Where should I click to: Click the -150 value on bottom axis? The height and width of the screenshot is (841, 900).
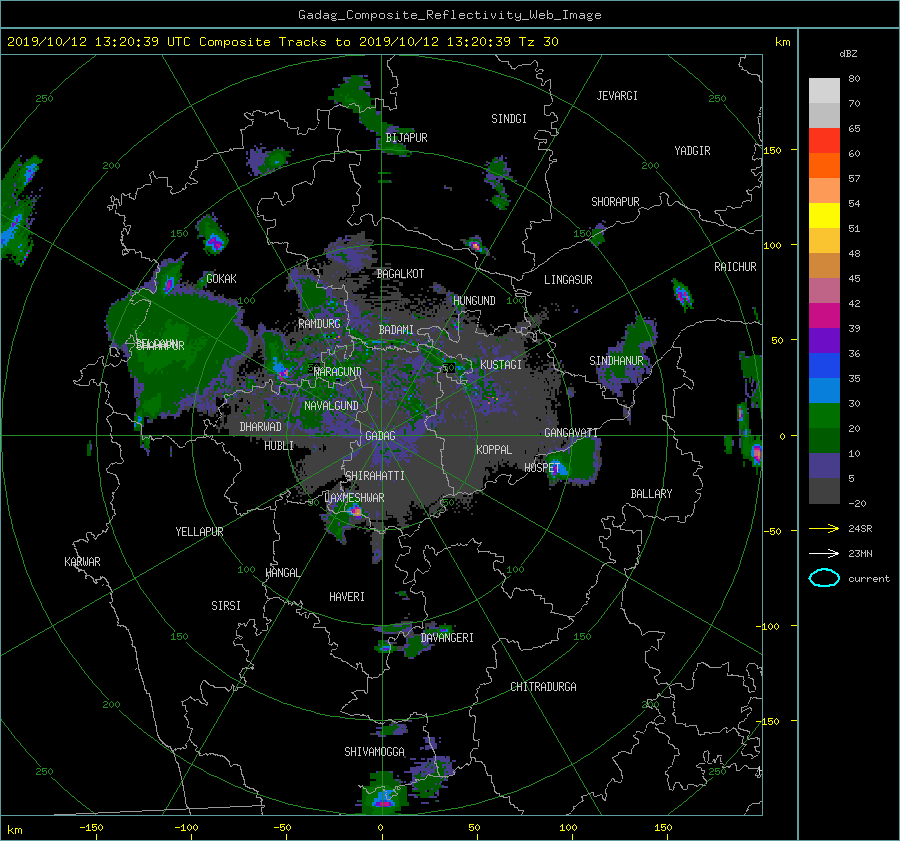(91, 828)
